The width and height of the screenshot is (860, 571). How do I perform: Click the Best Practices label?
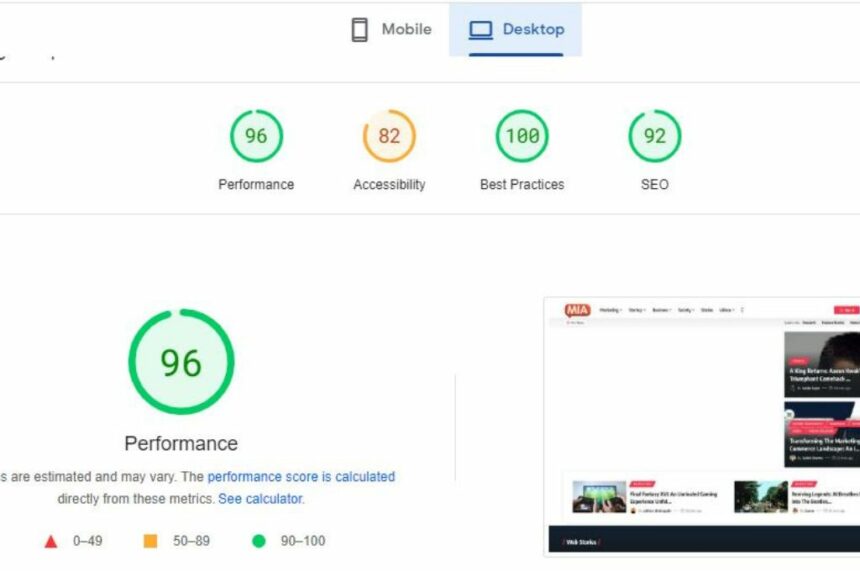tap(522, 184)
